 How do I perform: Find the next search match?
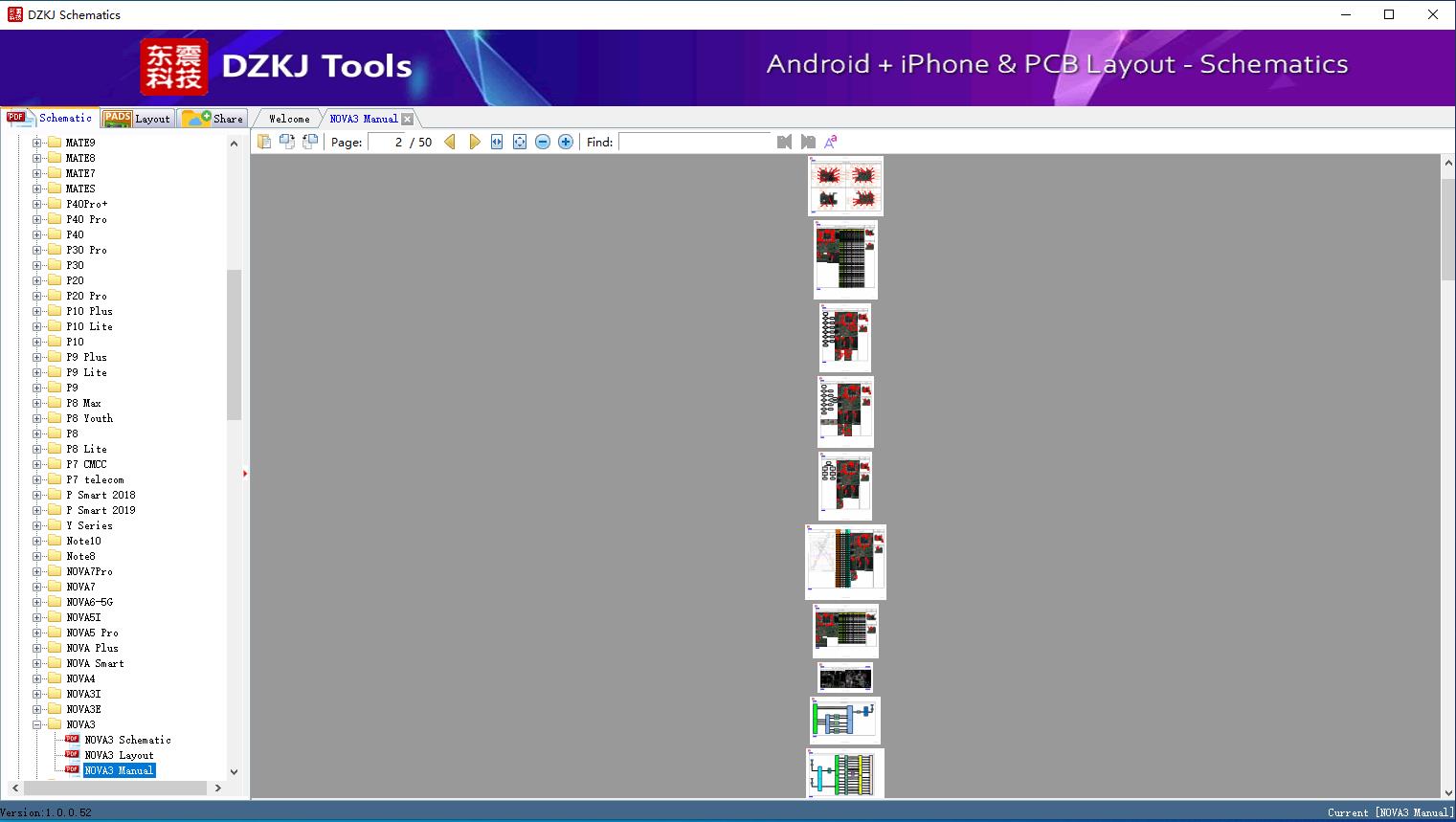pos(808,142)
